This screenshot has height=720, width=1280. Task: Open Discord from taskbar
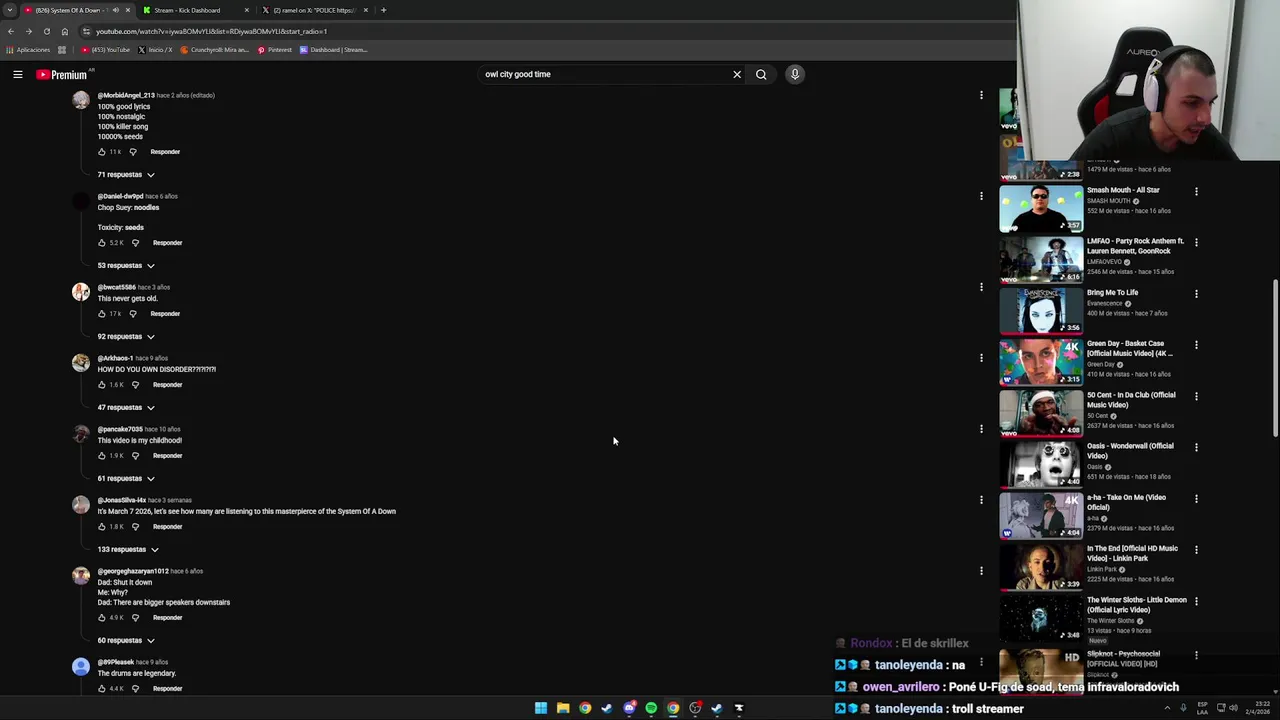[x=629, y=708]
